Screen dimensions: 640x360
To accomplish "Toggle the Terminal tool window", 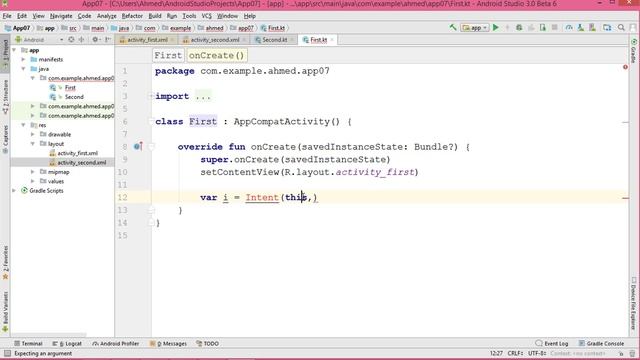I will click(28, 344).
